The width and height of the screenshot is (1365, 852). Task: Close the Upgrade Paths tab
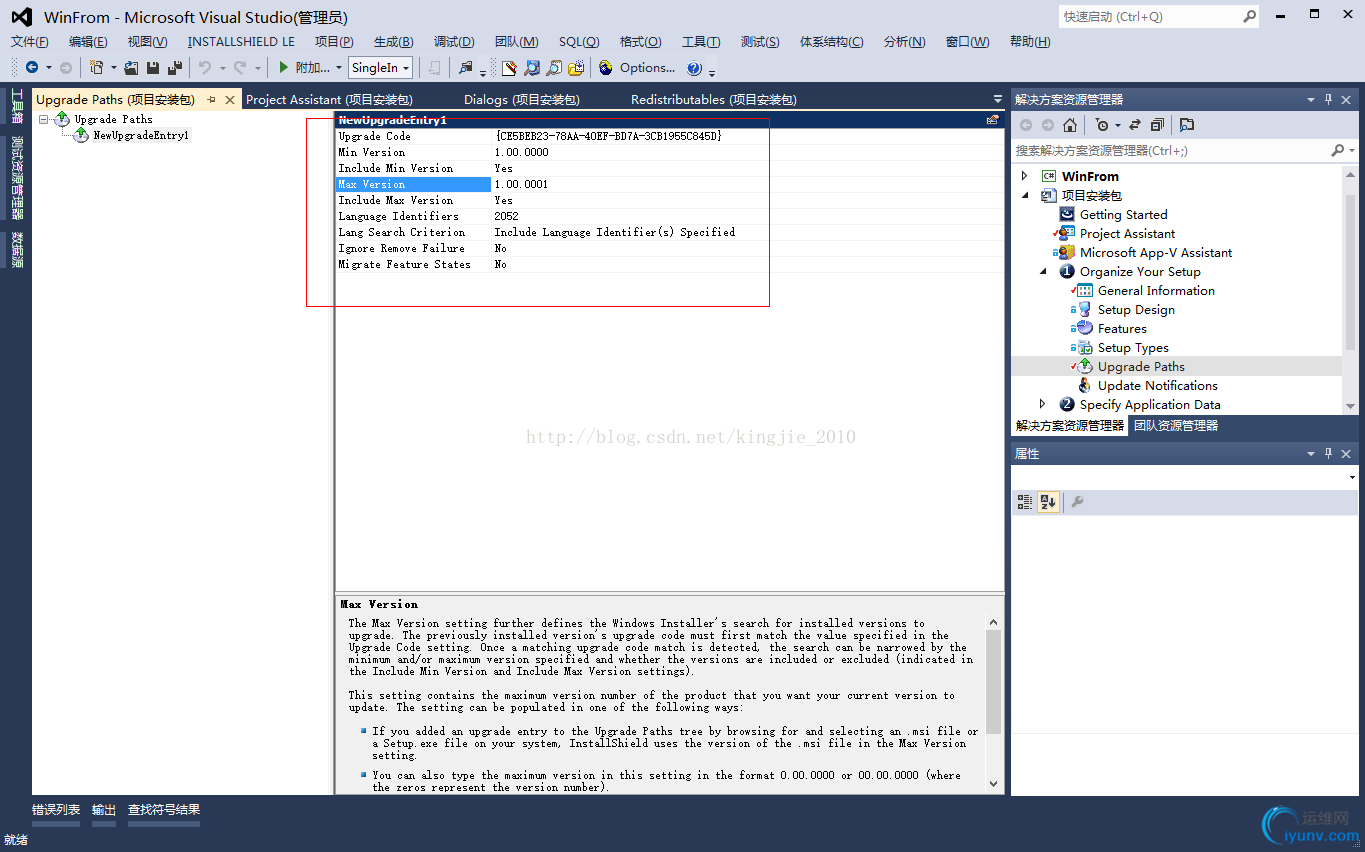[230, 100]
